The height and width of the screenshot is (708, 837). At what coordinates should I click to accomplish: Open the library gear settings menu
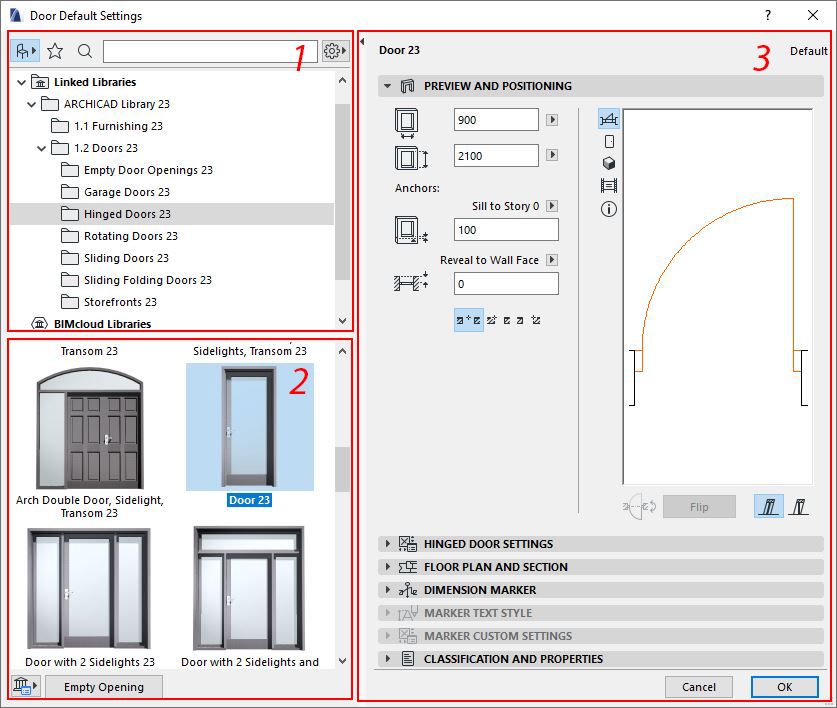tap(335, 51)
